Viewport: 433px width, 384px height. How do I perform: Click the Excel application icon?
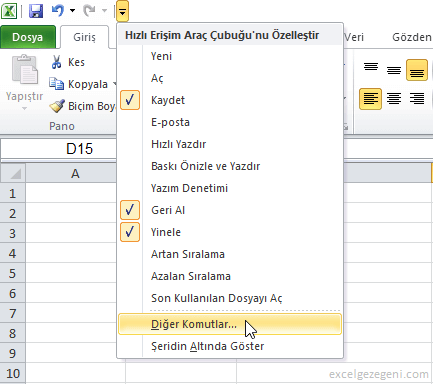[x=9, y=11]
